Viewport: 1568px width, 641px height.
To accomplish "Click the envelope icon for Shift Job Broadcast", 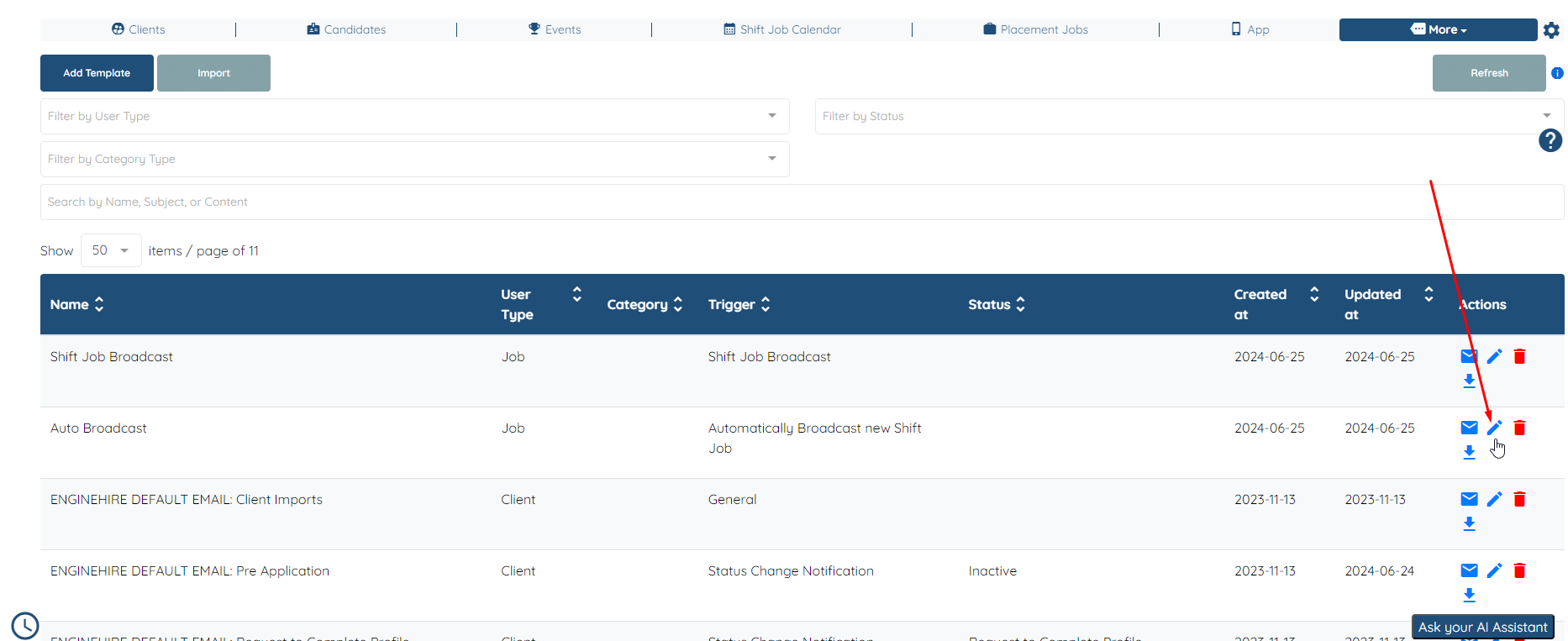I will [1469, 356].
